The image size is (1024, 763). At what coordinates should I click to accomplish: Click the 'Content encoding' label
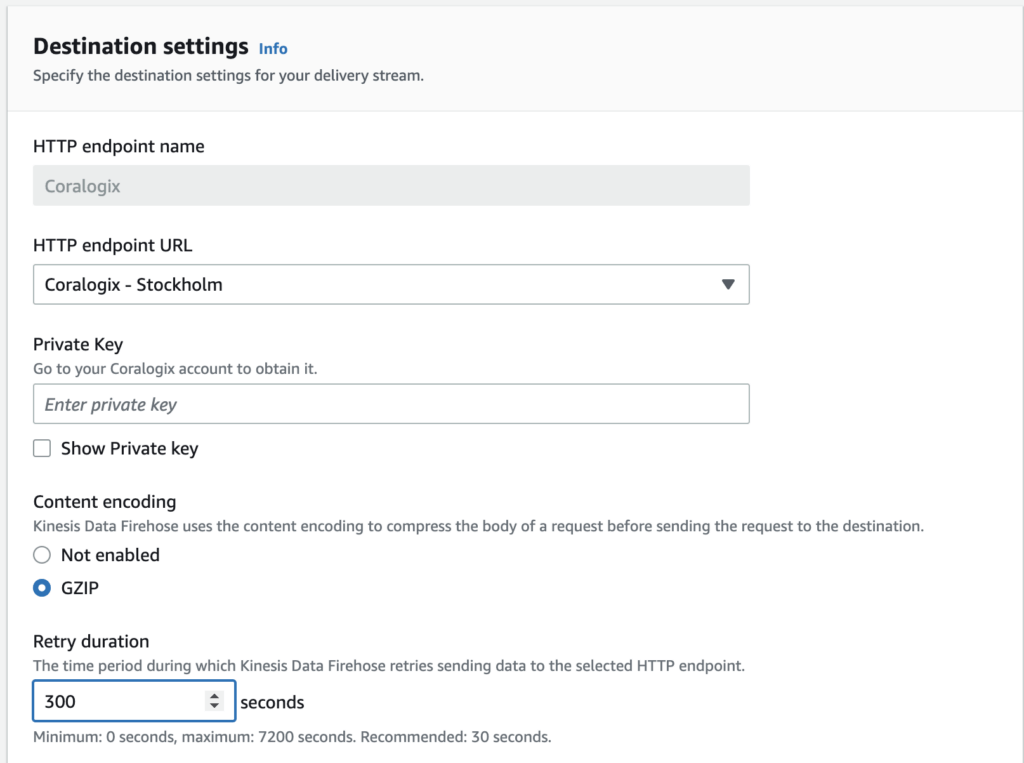coord(104,502)
